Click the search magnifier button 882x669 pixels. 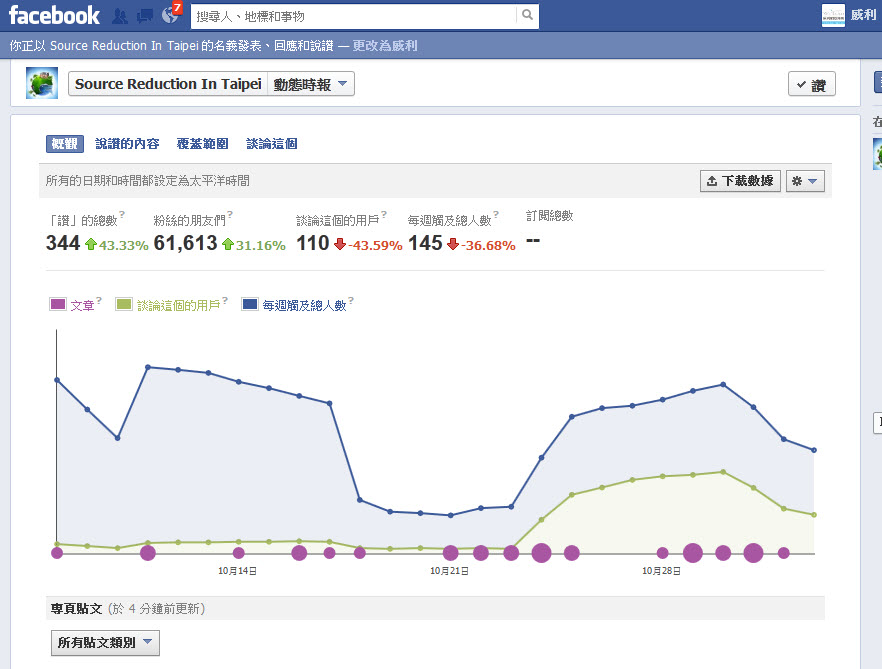tap(527, 16)
